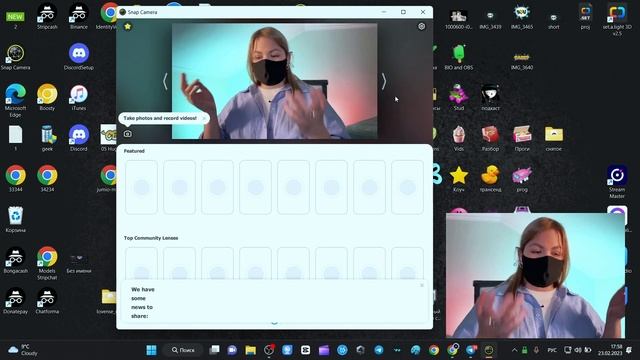Open the Boosty desktop shortcut
The height and width of the screenshot is (360, 640).
[x=47, y=98]
